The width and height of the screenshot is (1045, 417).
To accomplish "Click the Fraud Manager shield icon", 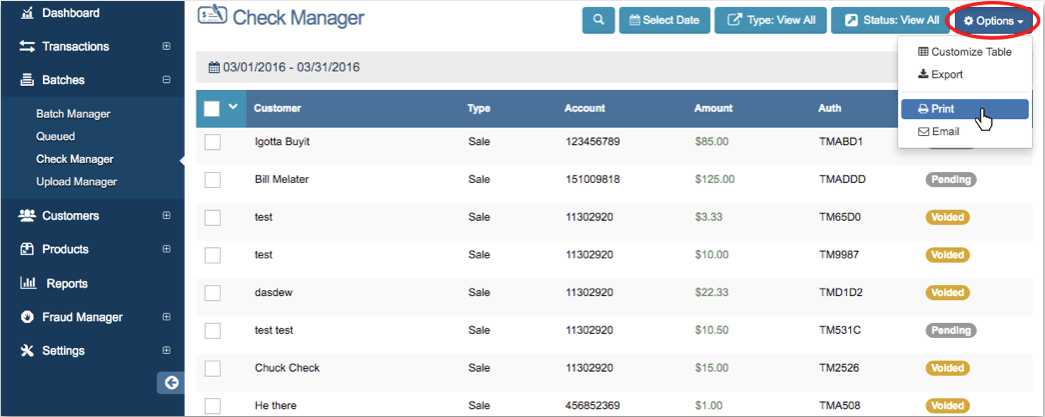I will [27, 317].
